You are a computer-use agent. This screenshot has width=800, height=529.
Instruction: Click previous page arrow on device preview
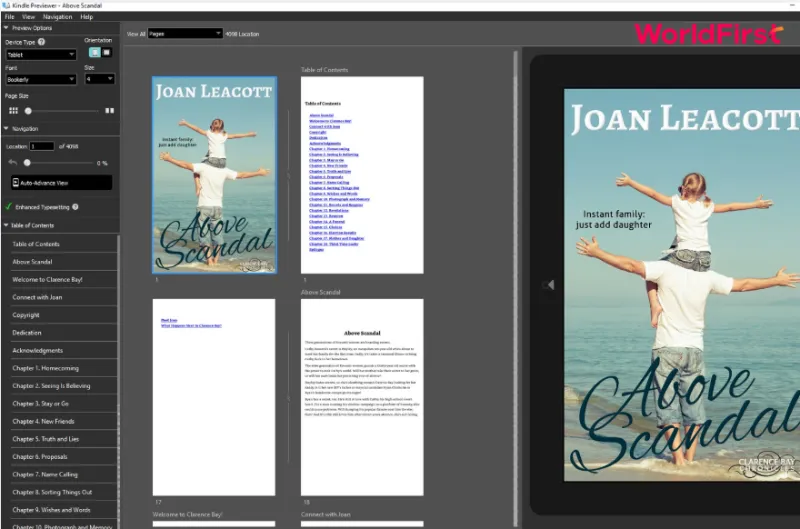pos(549,285)
